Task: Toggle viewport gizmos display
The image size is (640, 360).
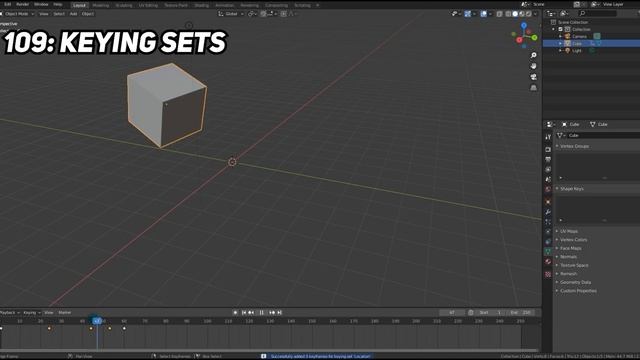Action: click(468, 14)
